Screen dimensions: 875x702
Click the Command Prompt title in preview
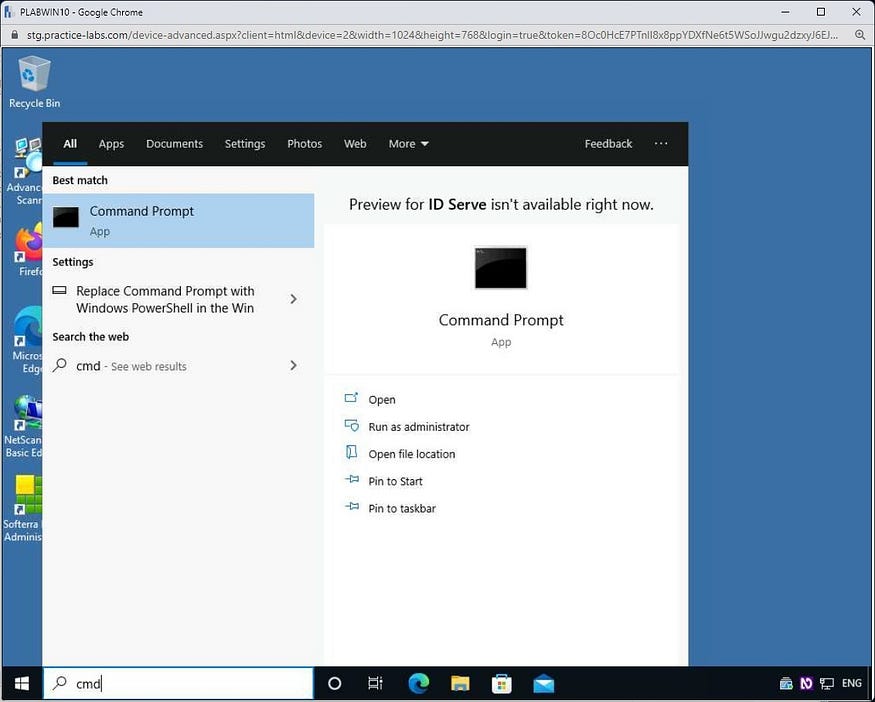pos(501,320)
